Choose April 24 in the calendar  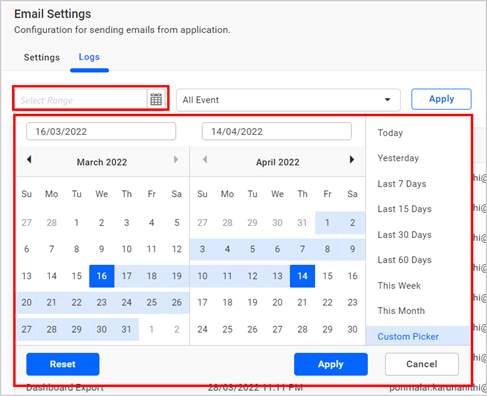(x=202, y=329)
